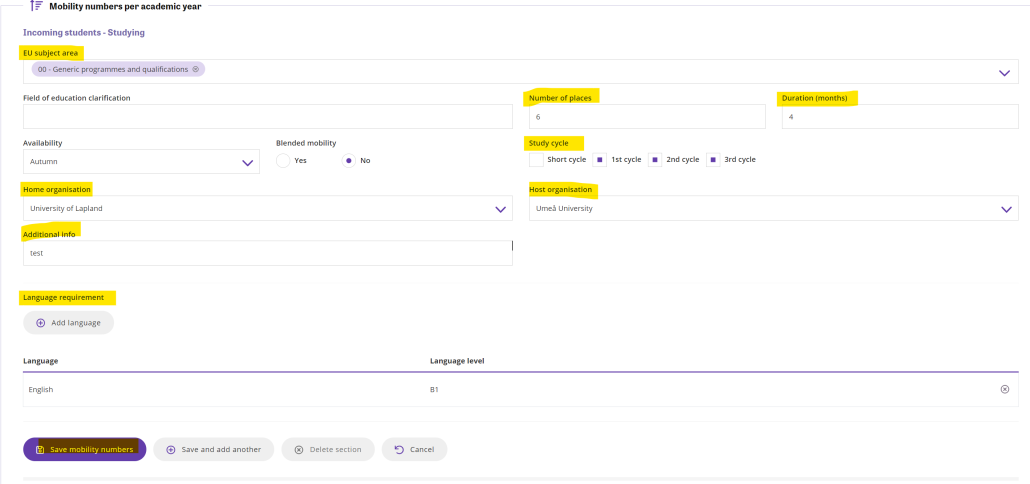The width and height of the screenshot is (1030, 484).
Task: Uncheck the 1st cycle checkbox
Action: point(600,160)
